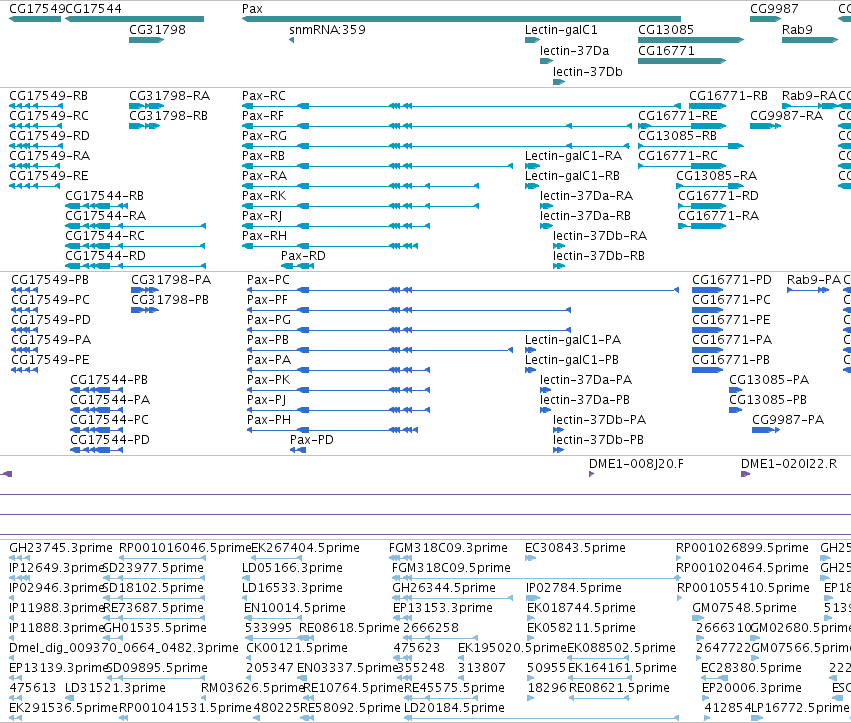Click transcript CG9987-RA
851x723 pixels.
786,116
